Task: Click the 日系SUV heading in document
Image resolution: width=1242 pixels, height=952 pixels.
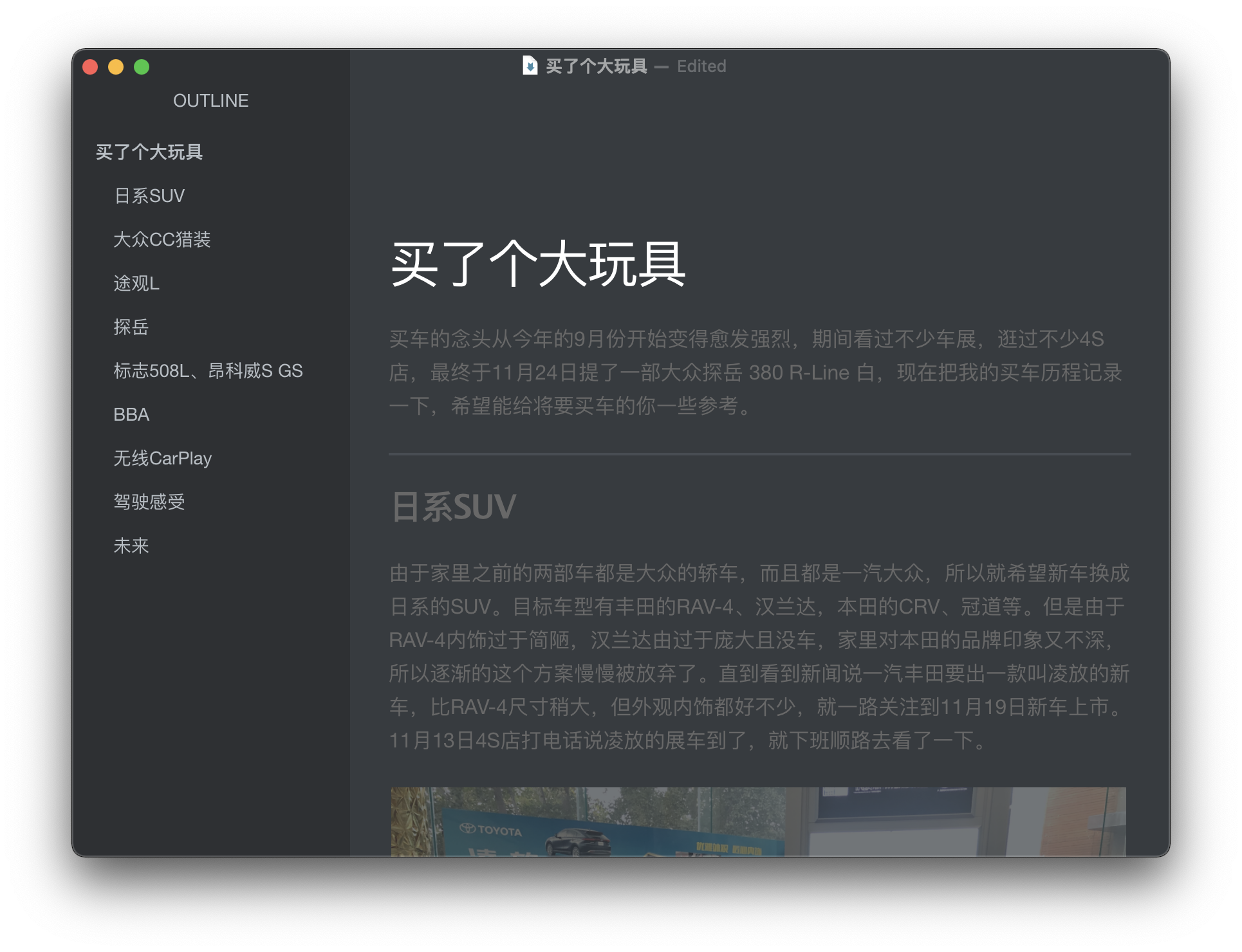Action: (454, 507)
